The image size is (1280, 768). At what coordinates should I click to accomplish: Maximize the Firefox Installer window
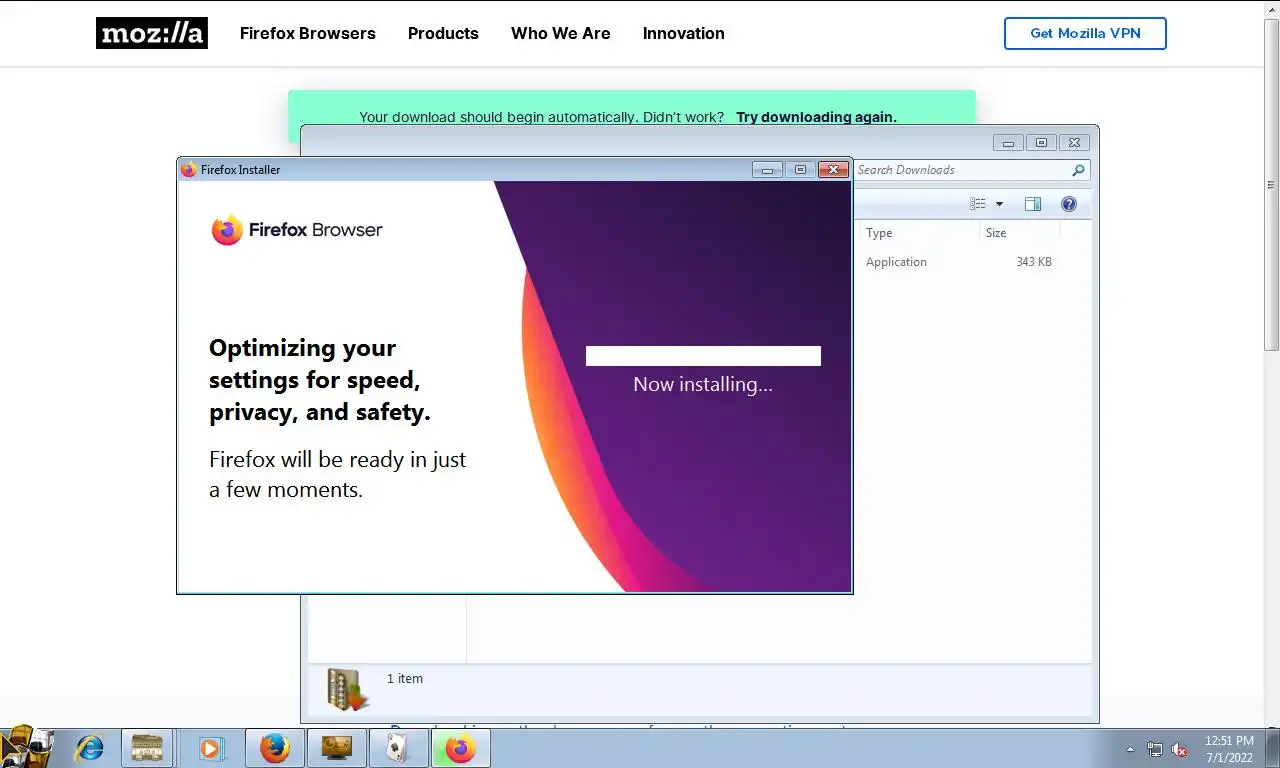tap(800, 170)
